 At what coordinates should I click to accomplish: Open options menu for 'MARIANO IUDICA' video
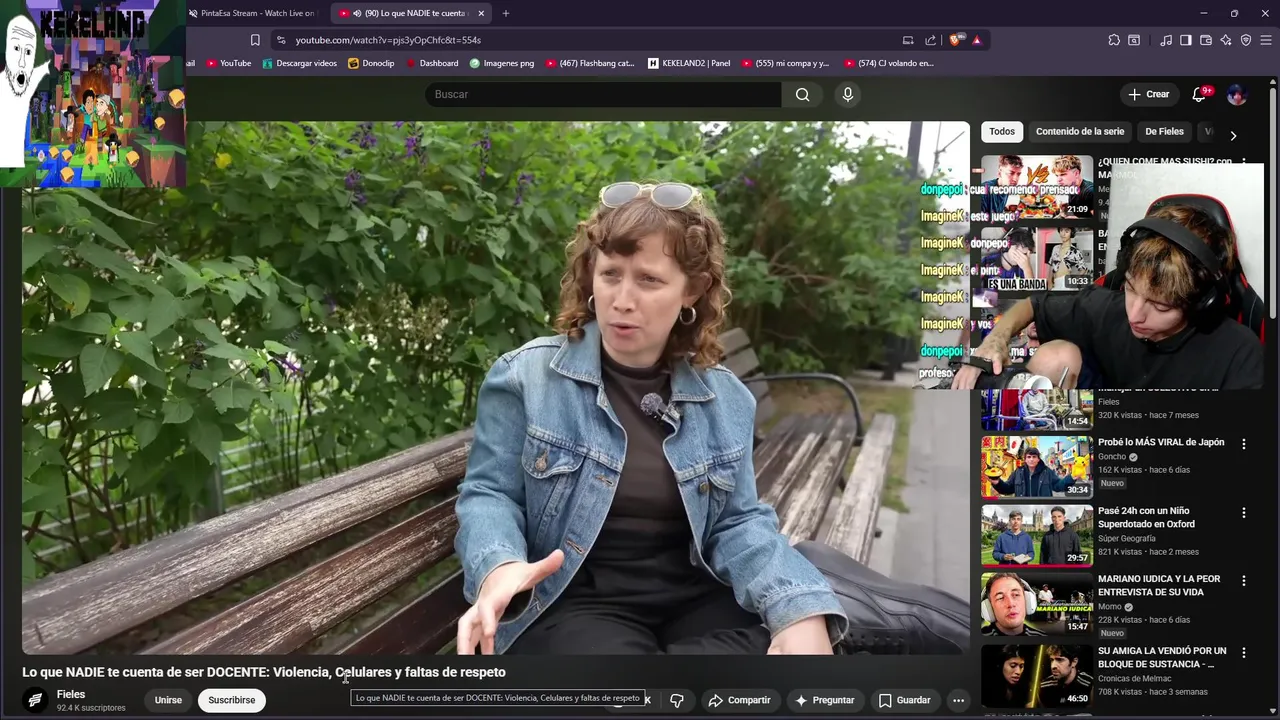click(1244, 581)
